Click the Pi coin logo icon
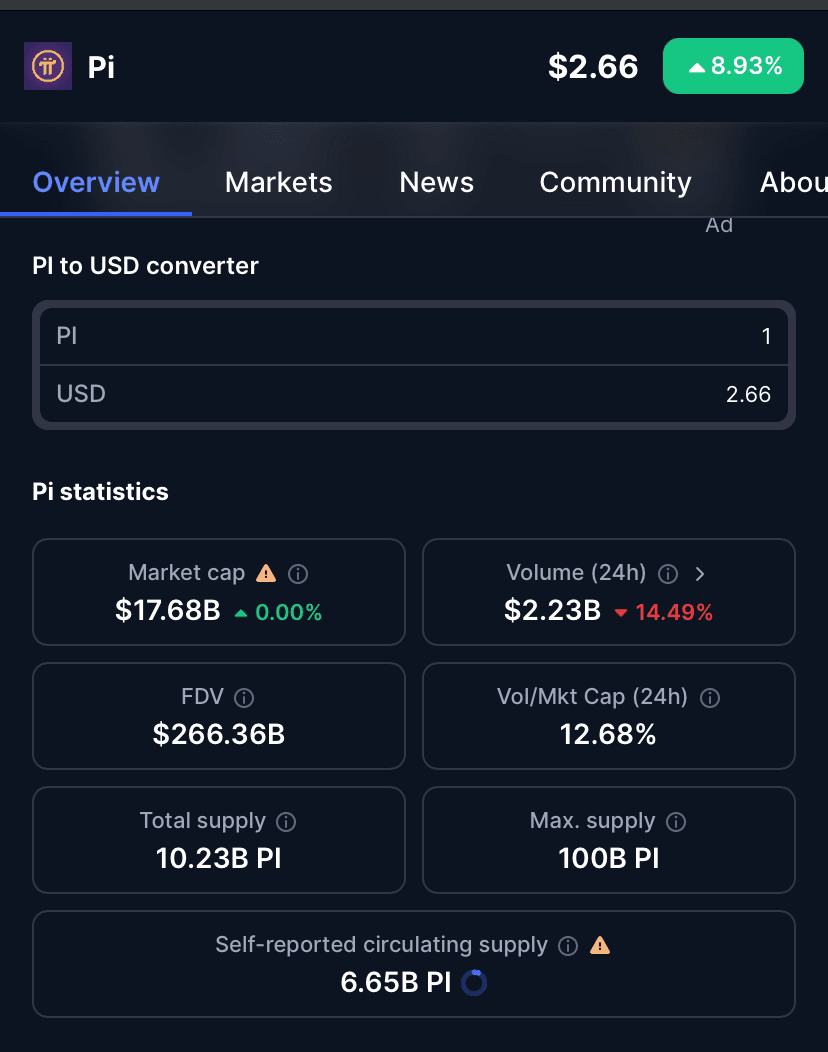The image size is (828, 1052). [x=48, y=66]
